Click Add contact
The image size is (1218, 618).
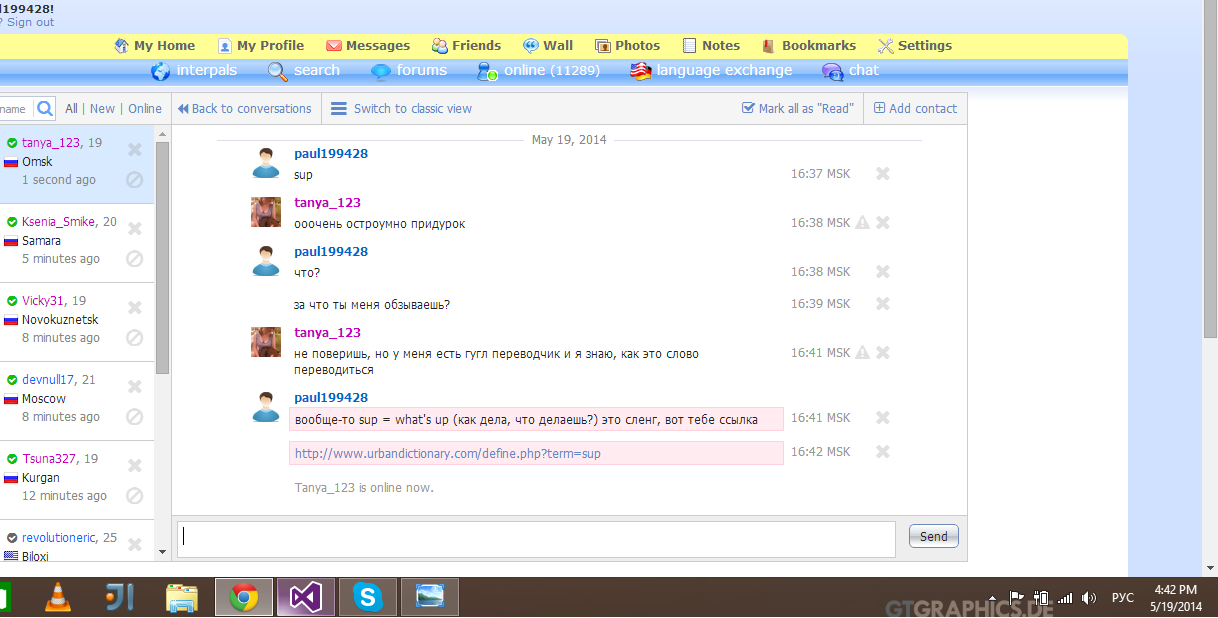click(x=915, y=109)
